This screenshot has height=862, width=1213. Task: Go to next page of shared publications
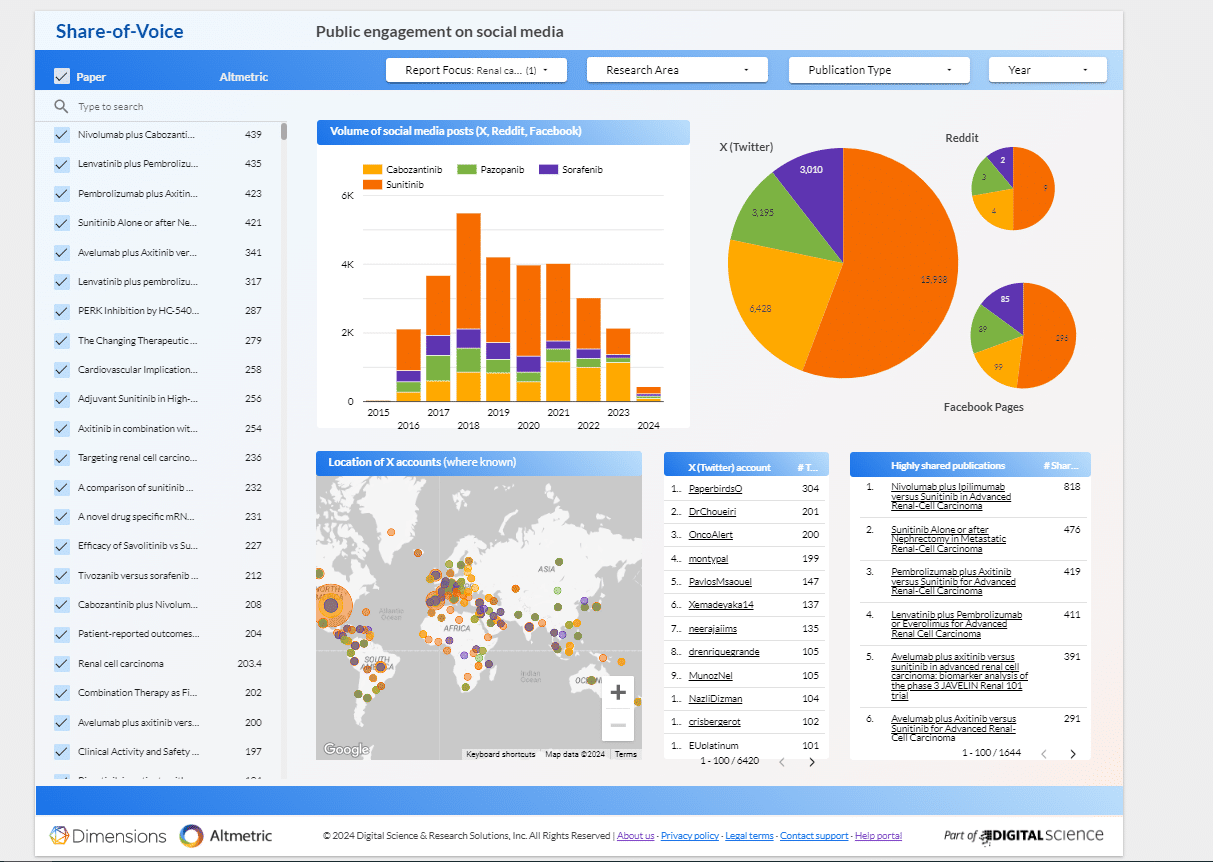[x=1073, y=753]
